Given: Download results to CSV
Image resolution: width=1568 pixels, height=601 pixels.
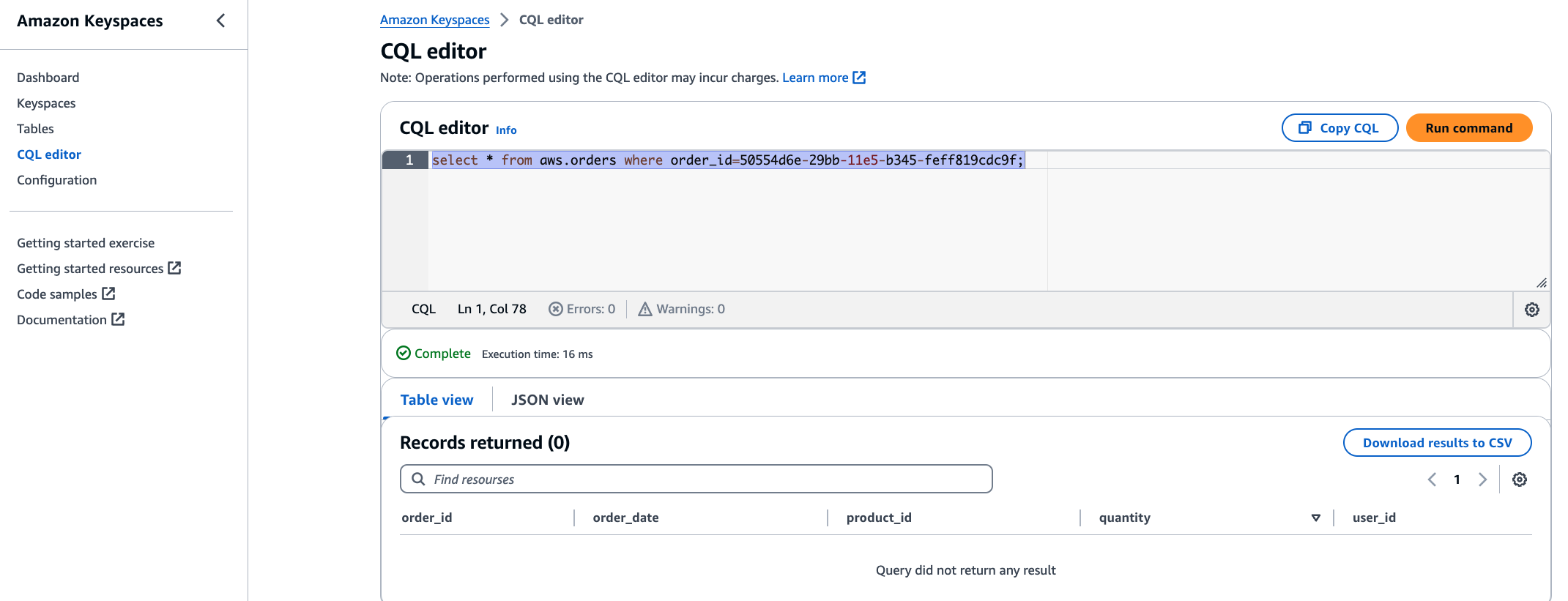Looking at the screenshot, I should pos(1438,443).
